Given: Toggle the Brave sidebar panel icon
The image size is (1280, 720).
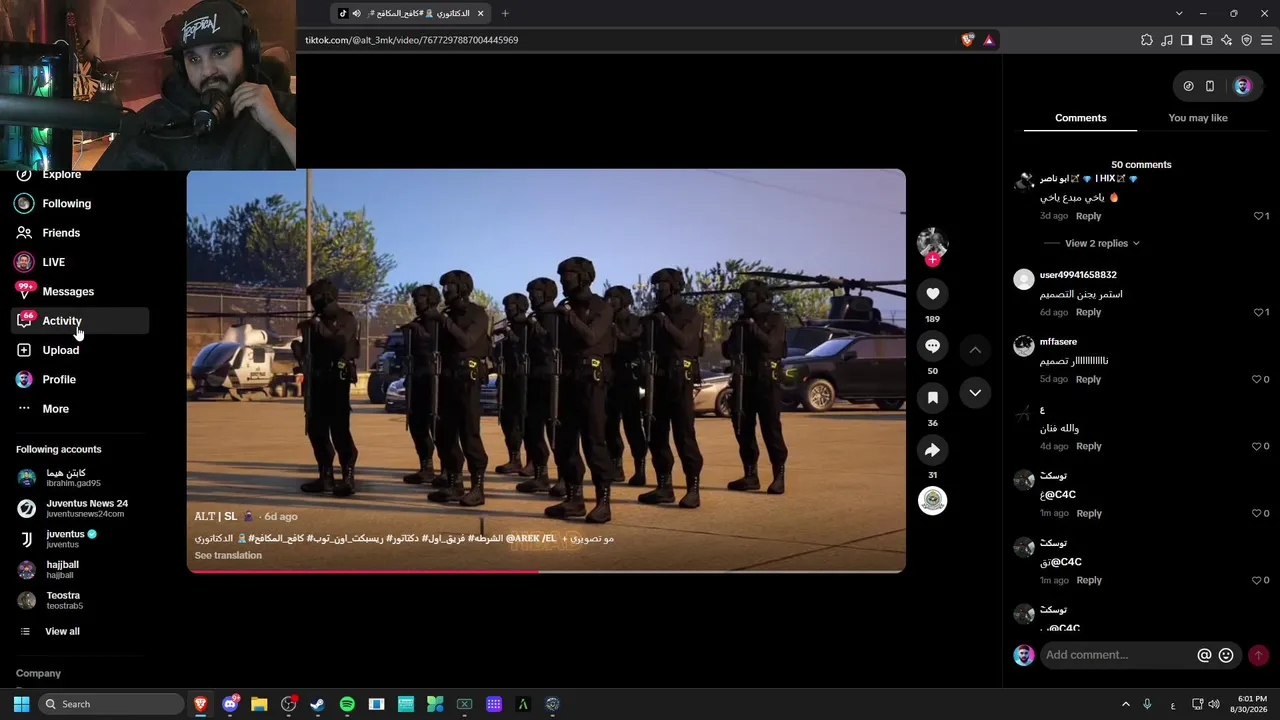Looking at the screenshot, I should 1186,40.
